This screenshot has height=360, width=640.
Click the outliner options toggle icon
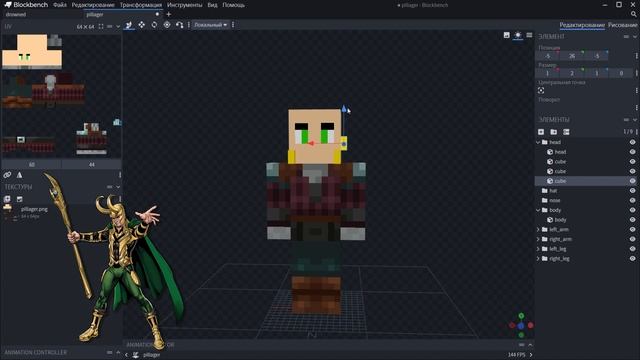(x=566, y=132)
